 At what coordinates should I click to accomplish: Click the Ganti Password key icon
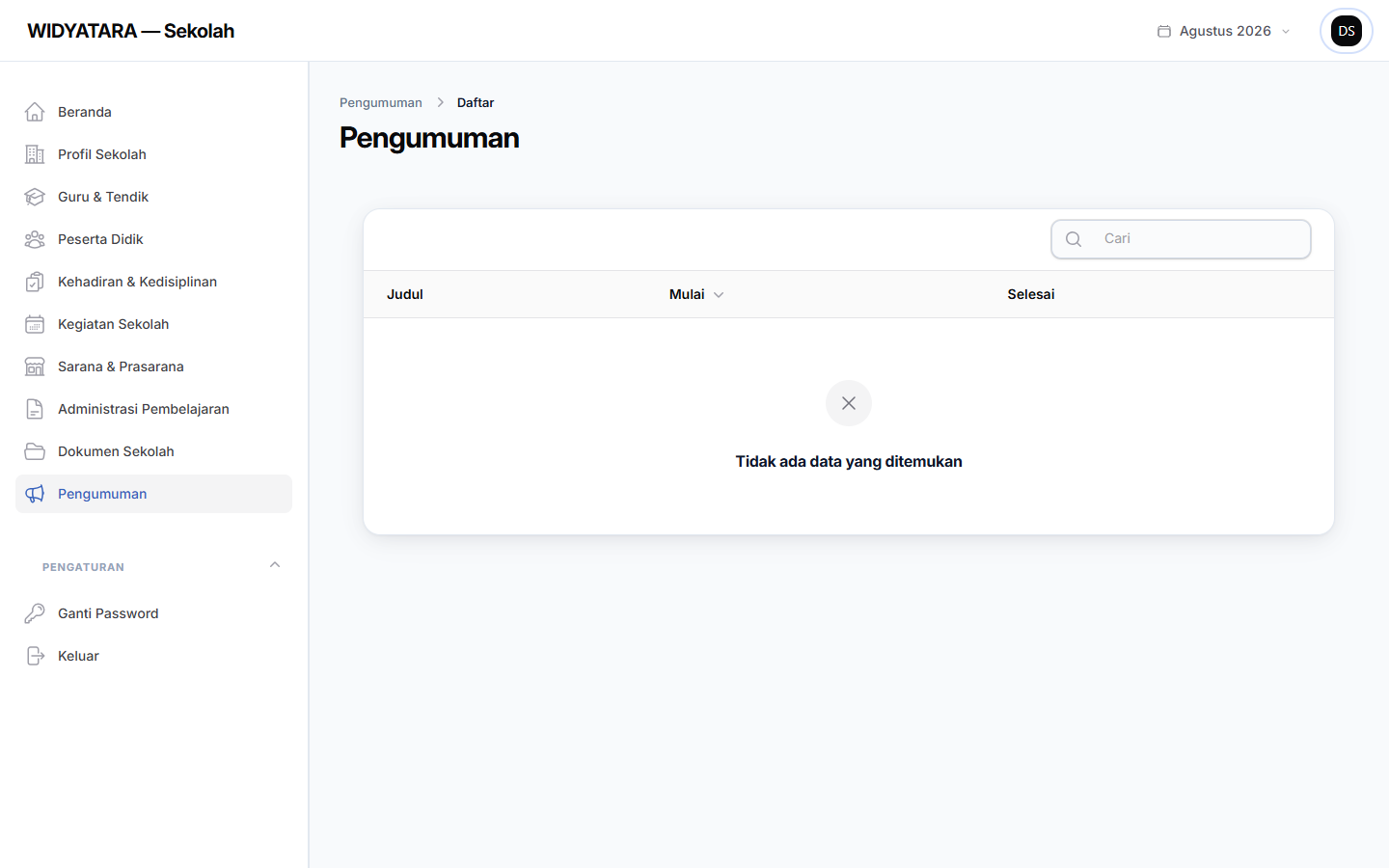click(35, 613)
